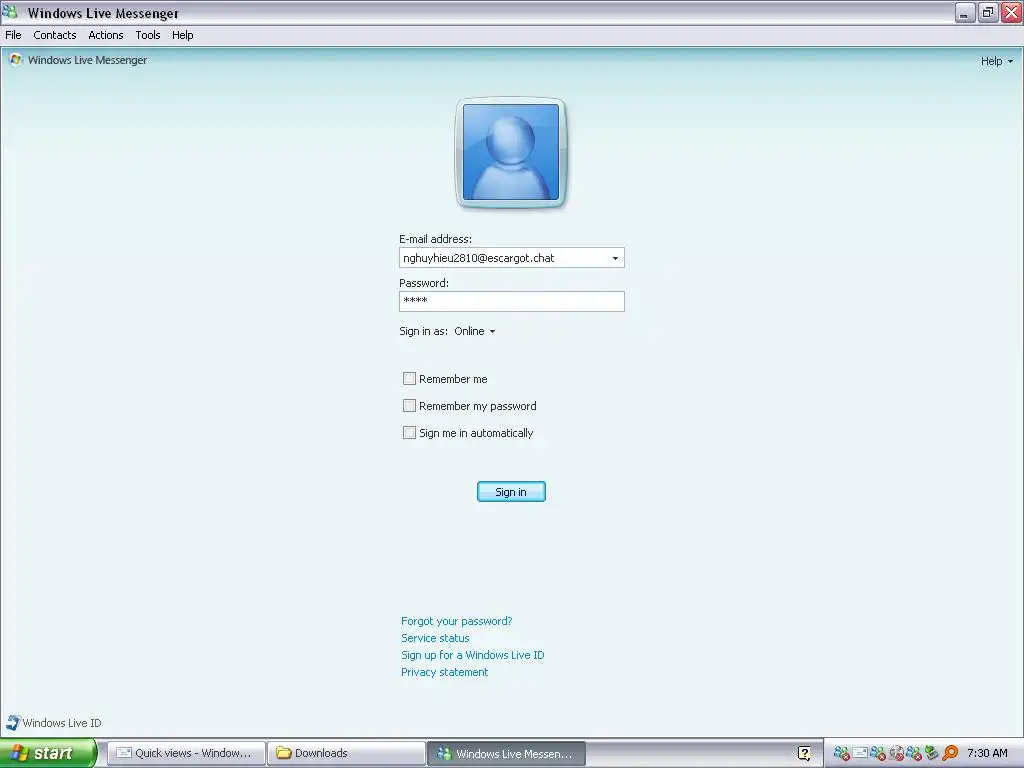The width and height of the screenshot is (1024, 768).
Task: Click the Windows flag icon beside Windows Live Messenger
Action: click(x=15, y=59)
